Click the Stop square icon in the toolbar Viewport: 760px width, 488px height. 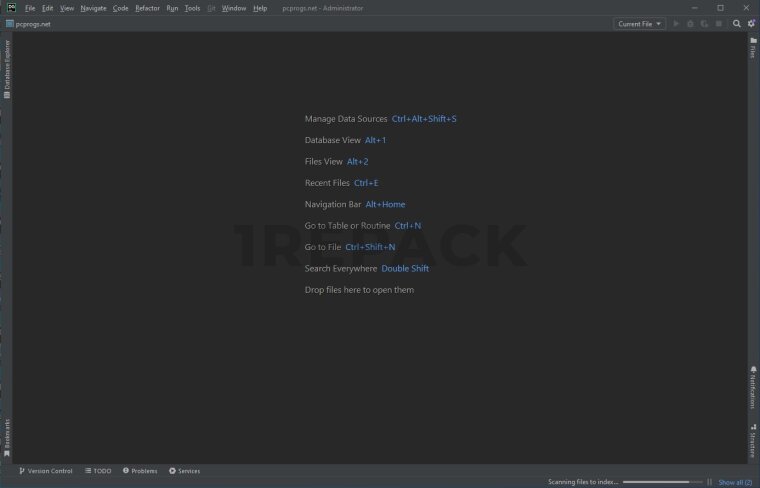click(718, 24)
